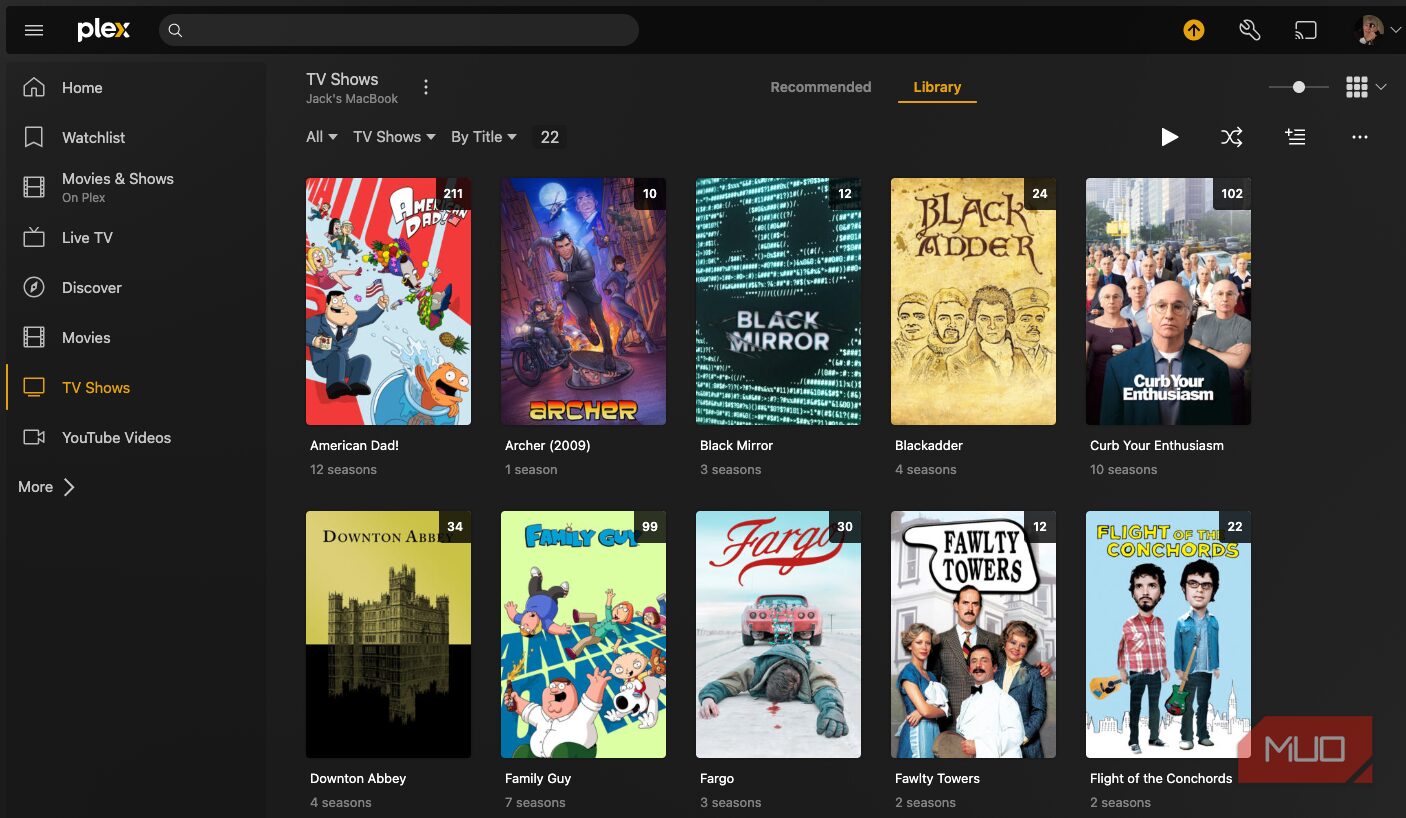
Task: Open the Curb Your Enthusiasm poster
Action: 1168,301
